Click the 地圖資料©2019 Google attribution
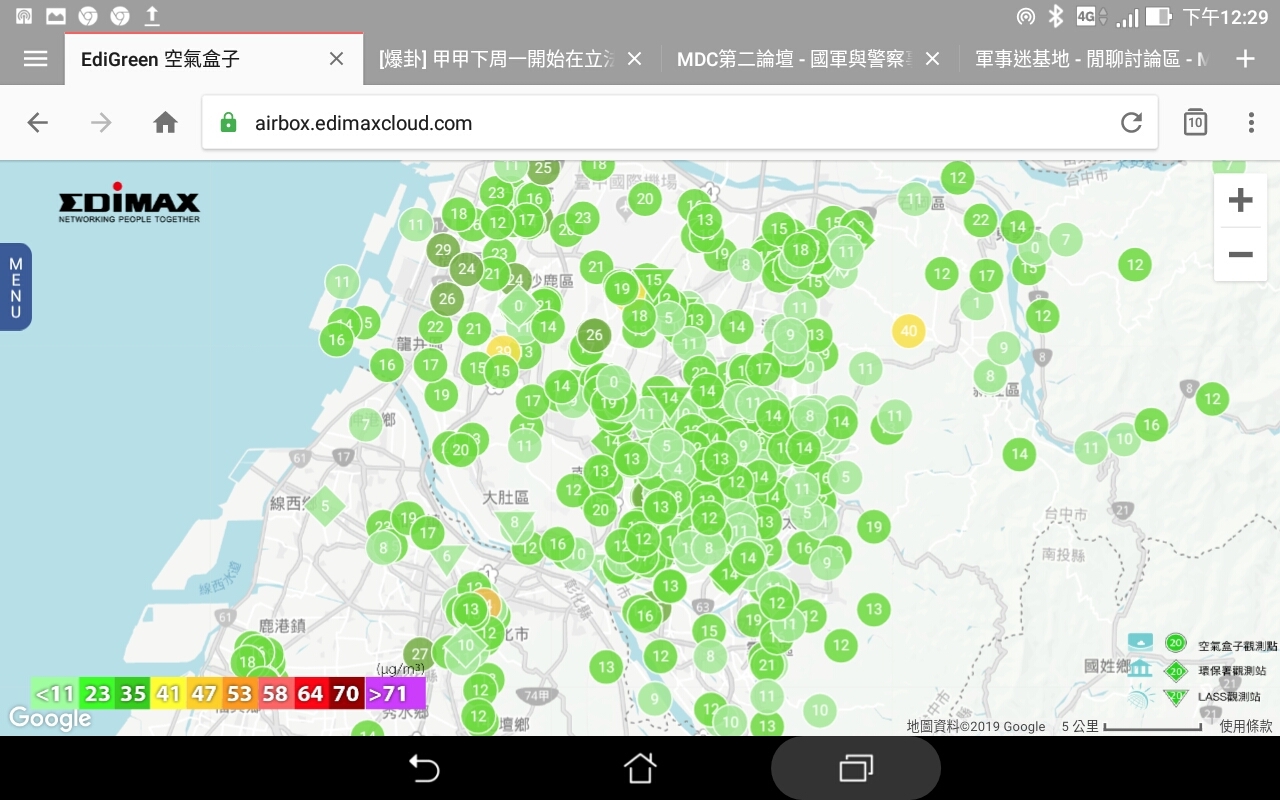Screen dimensions: 1280x800 click(x=976, y=727)
